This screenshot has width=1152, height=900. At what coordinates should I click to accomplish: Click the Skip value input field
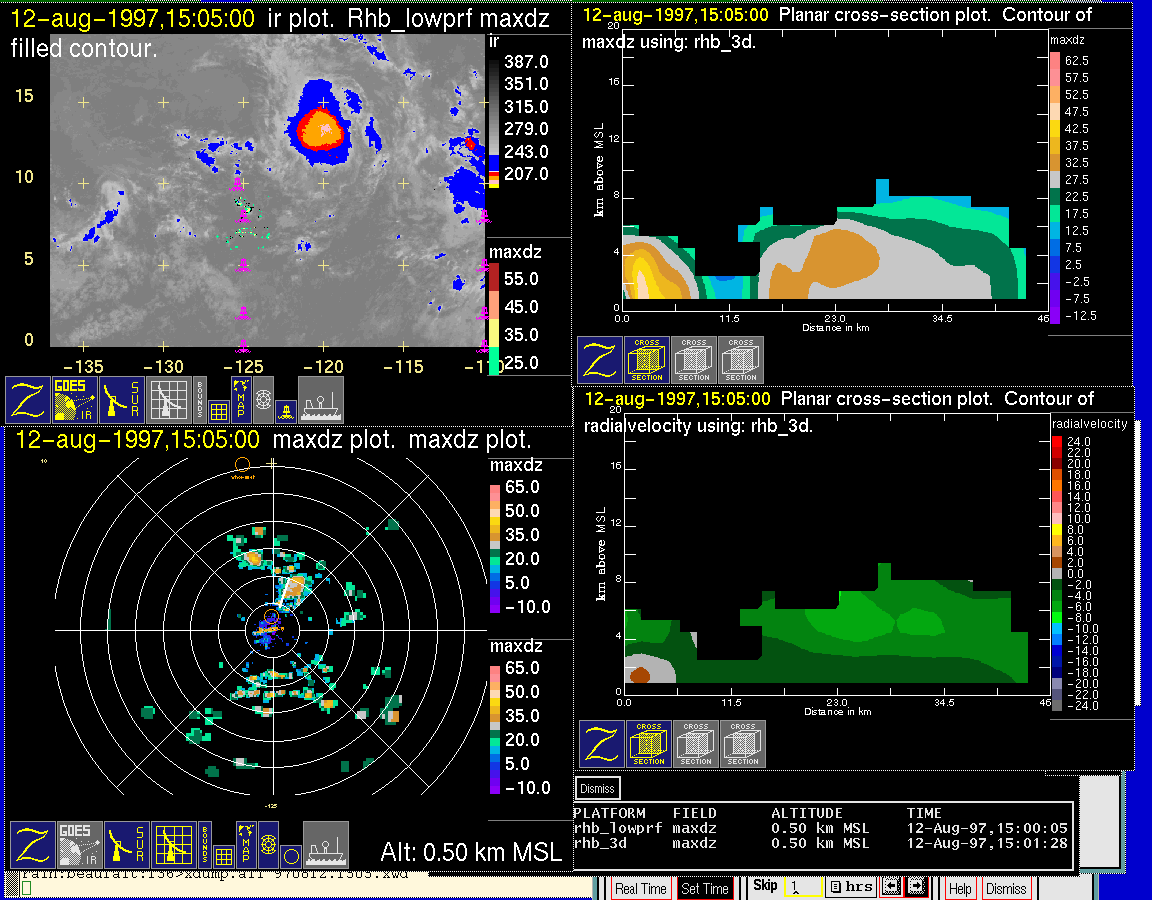point(802,887)
